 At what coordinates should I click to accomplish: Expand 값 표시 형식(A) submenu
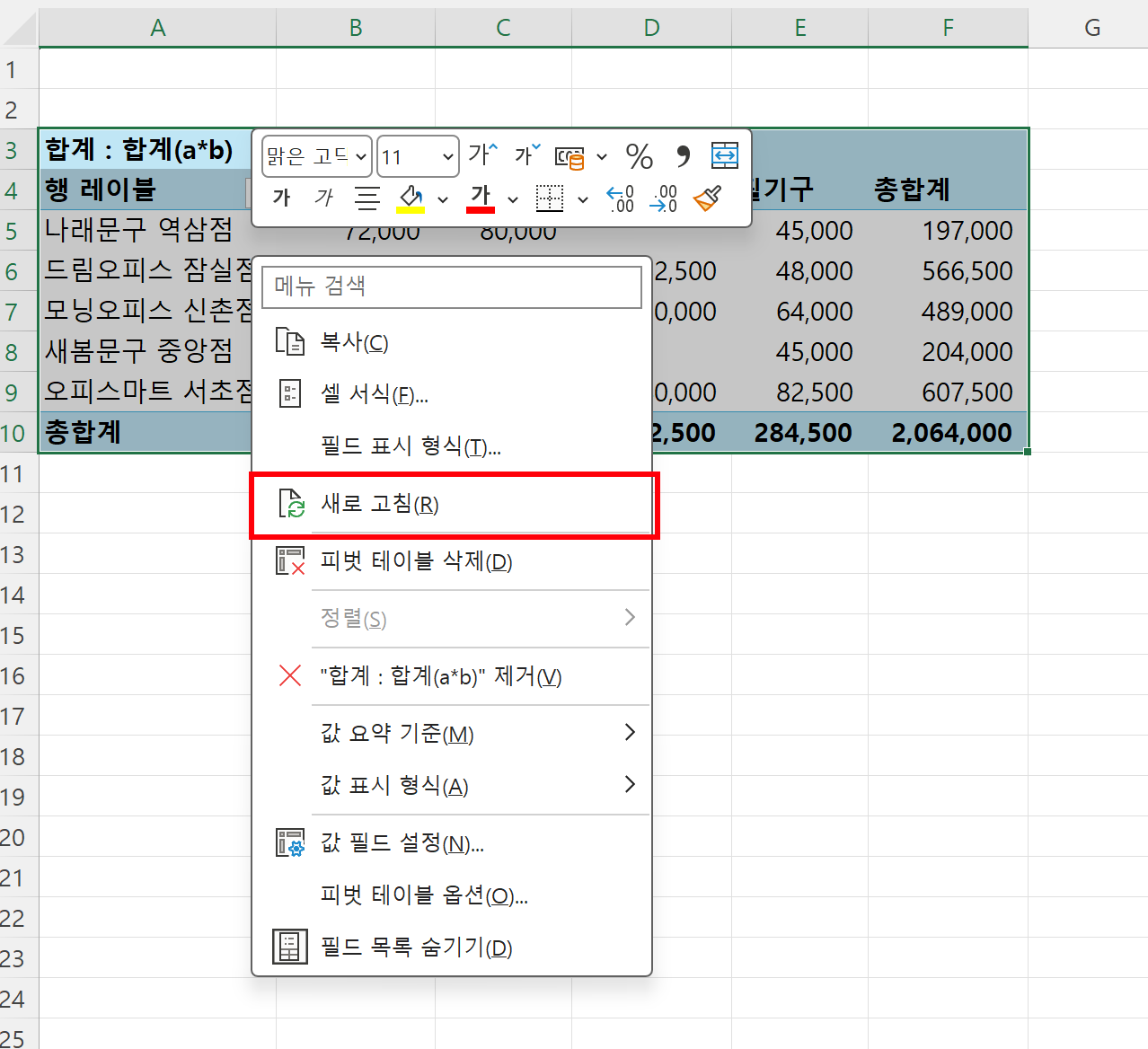pyautogui.click(x=452, y=786)
